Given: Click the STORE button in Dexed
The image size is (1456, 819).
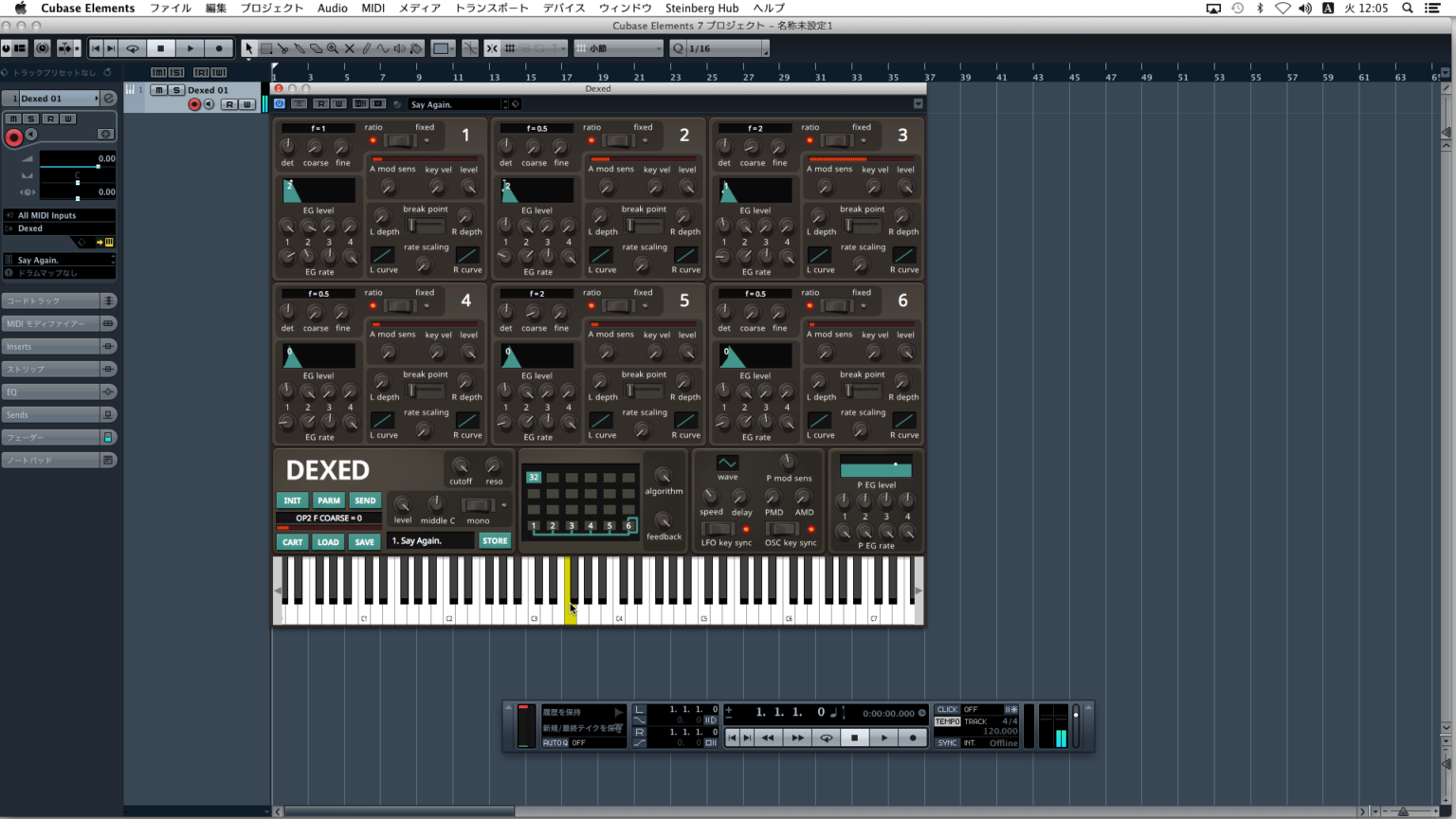Looking at the screenshot, I should 495,541.
